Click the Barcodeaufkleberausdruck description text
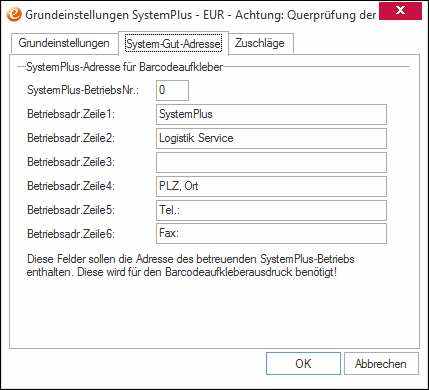Image resolution: width=429 pixels, height=390 pixels. [x=191, y=266]
